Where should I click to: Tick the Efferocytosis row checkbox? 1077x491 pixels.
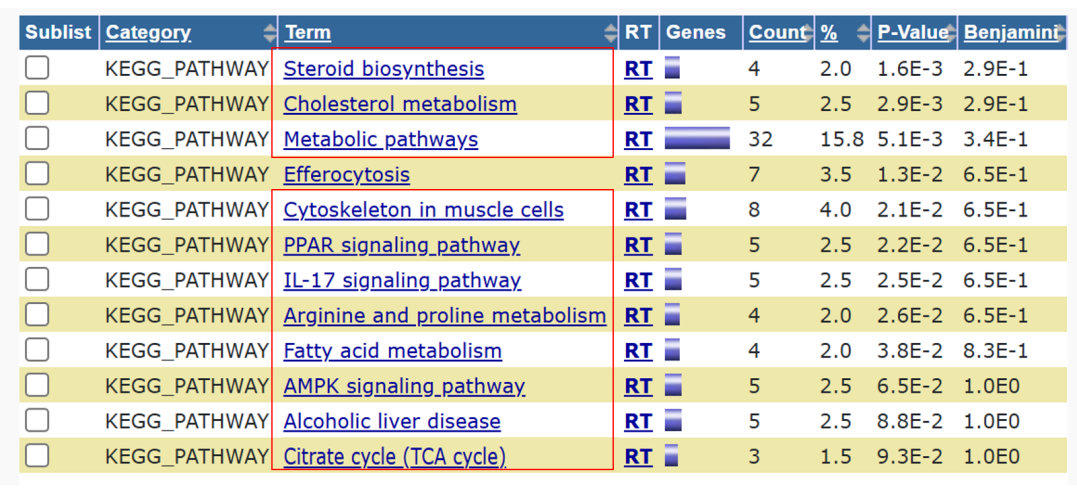tap(37, 174)
